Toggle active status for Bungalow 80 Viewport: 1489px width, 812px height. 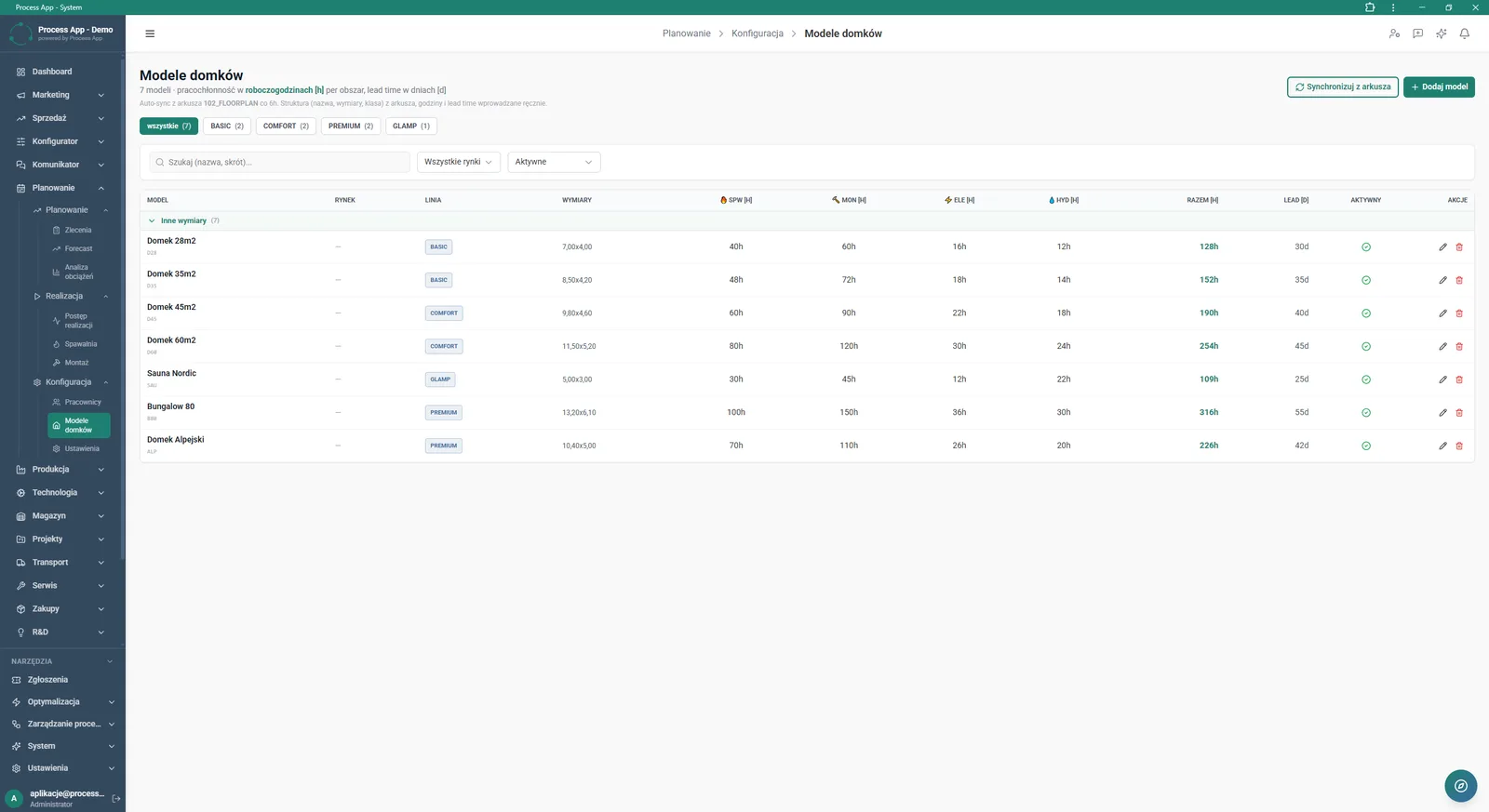pos(1366,413)
